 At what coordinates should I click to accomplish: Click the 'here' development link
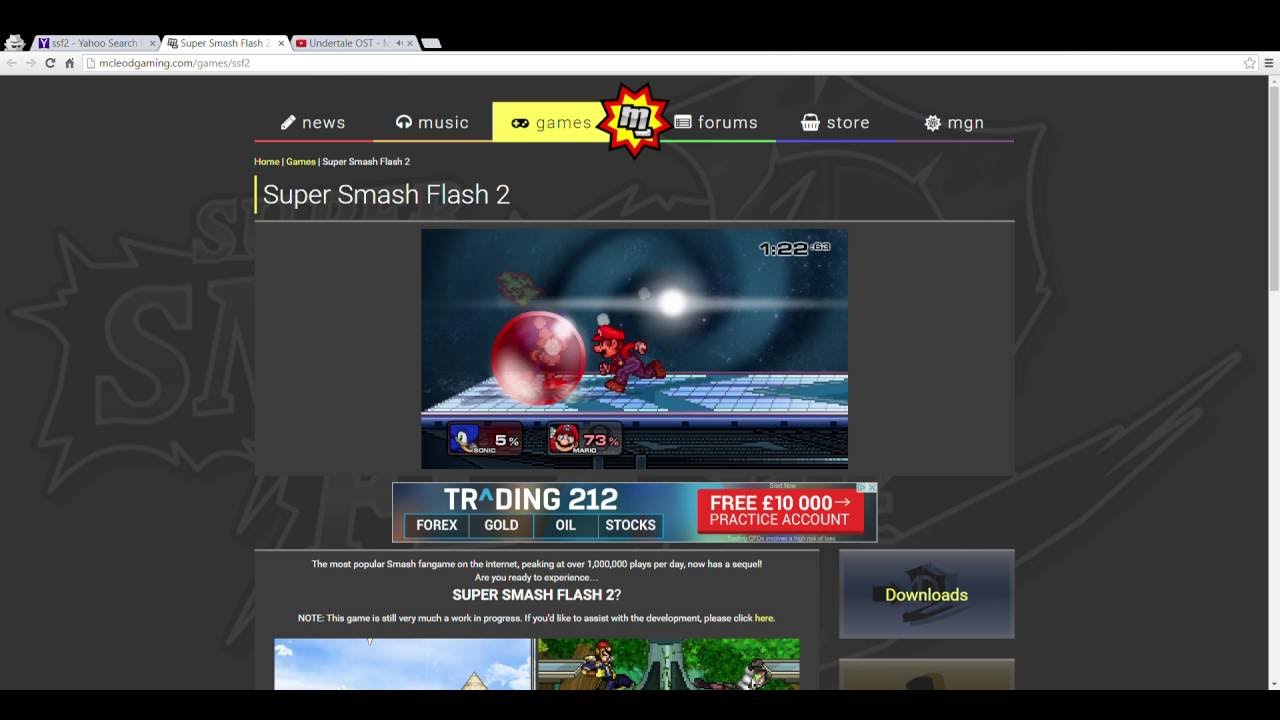pyautogui.click(x=764, y=618)
